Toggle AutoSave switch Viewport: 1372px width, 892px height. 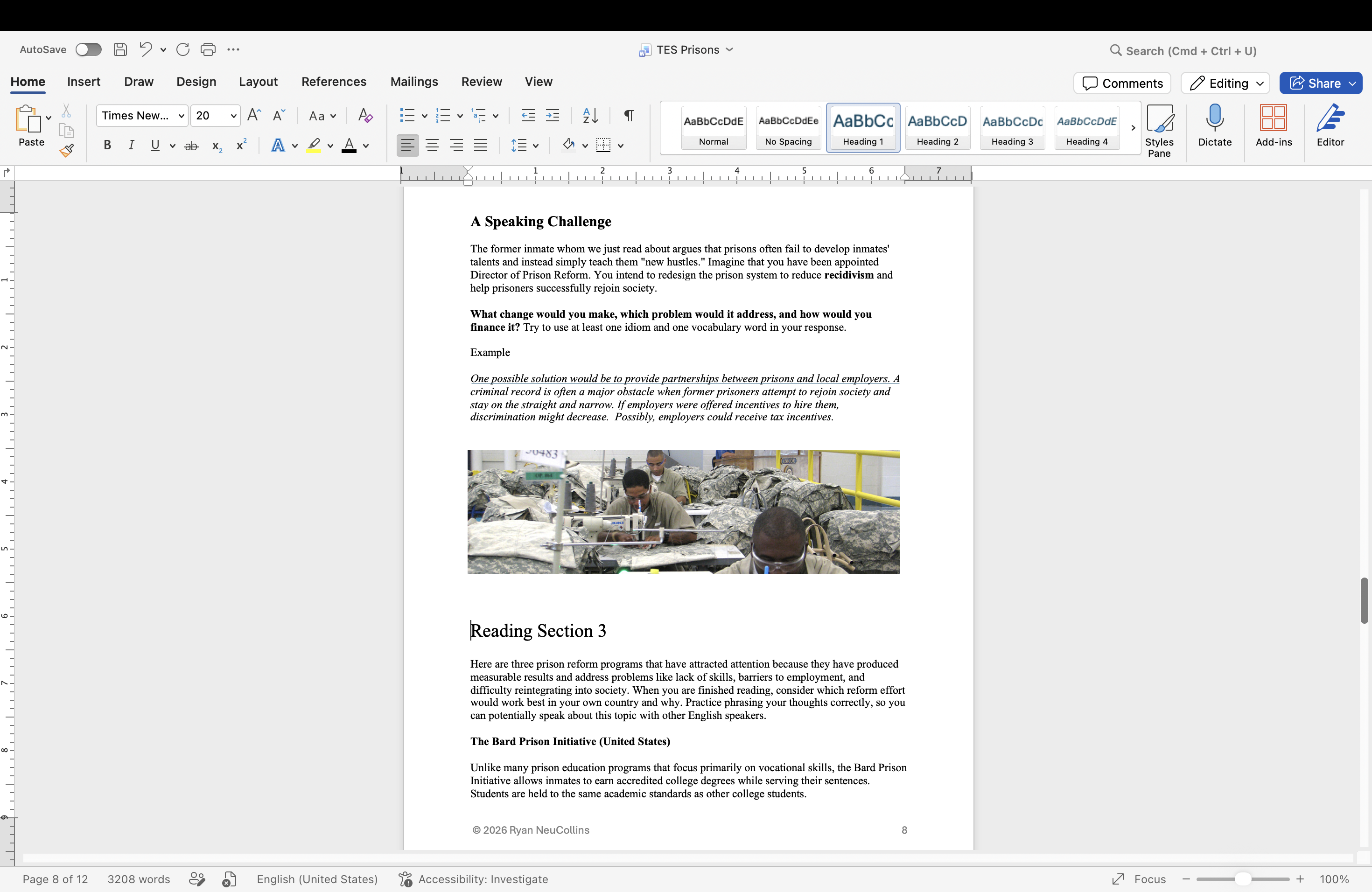[x=88, y=49]
